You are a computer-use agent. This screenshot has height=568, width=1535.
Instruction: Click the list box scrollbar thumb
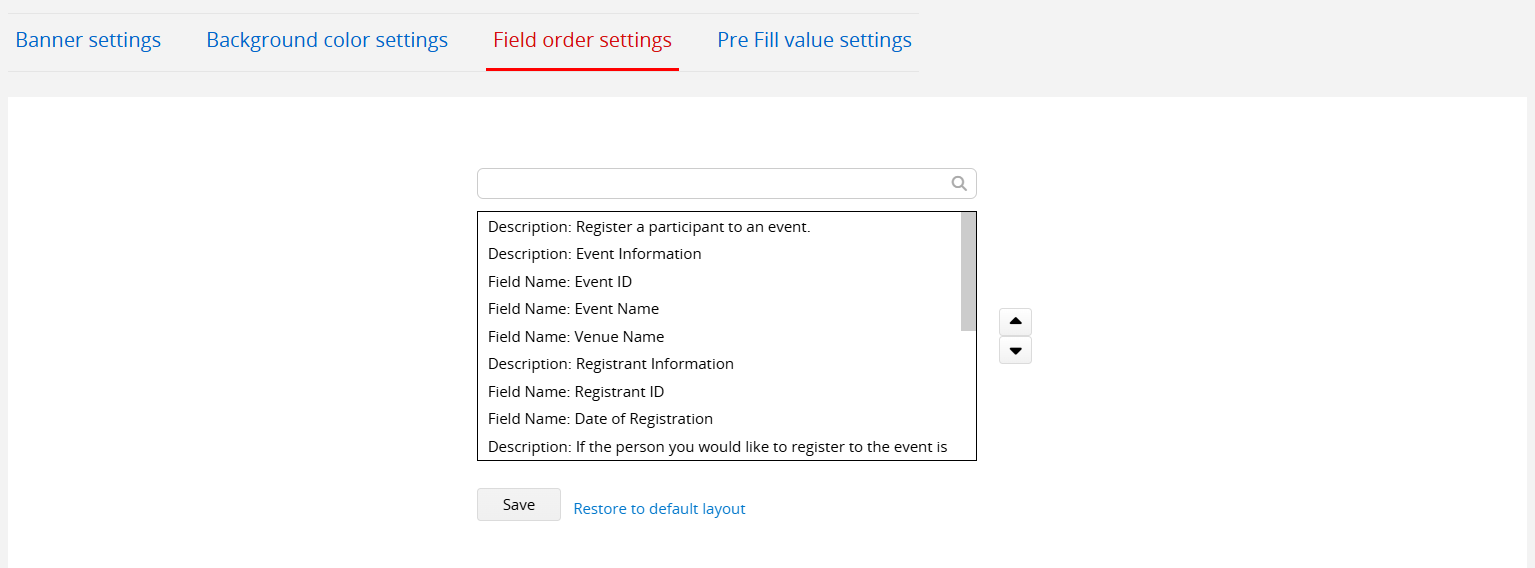[968, 271]
